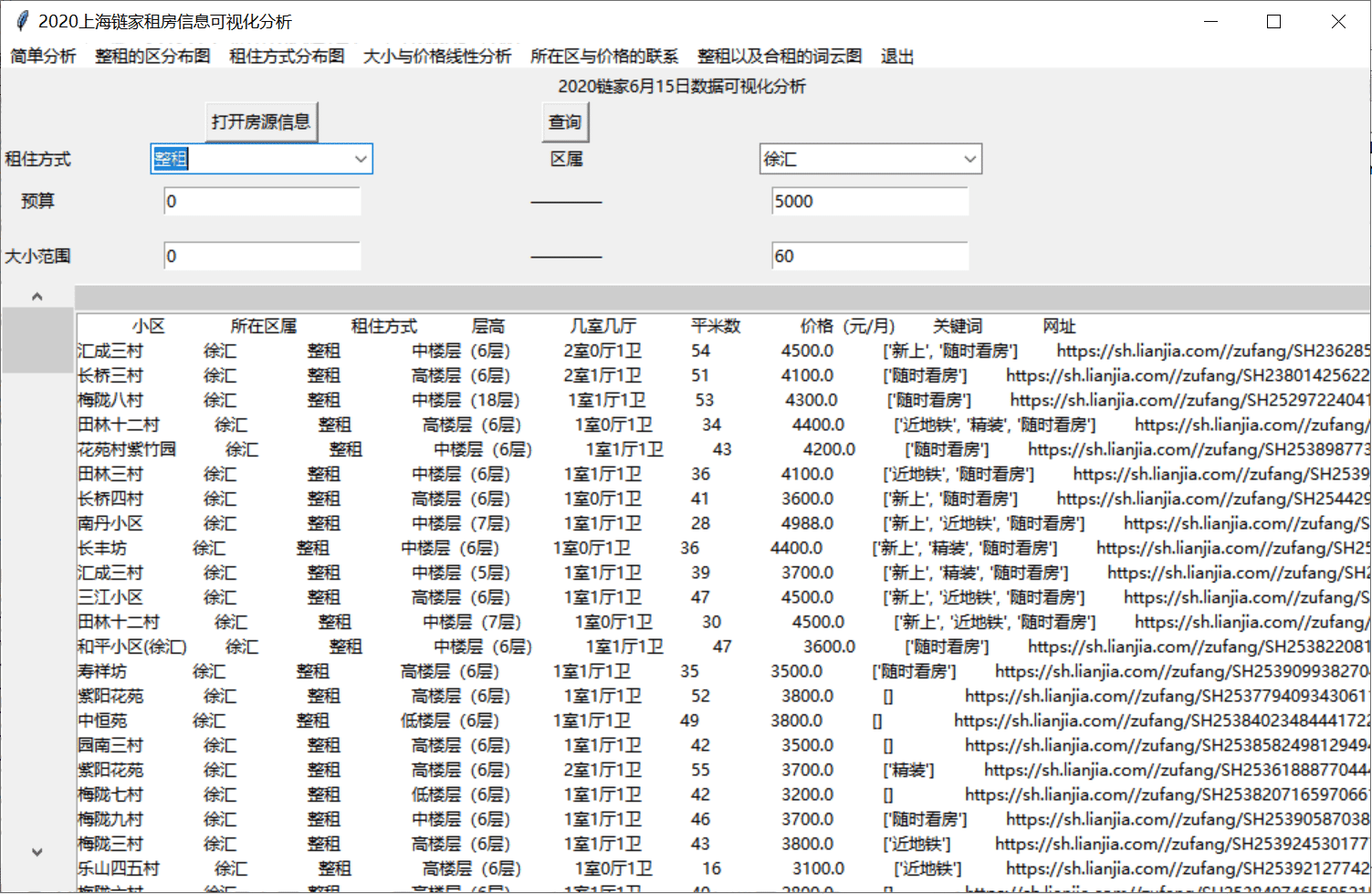Maximize the application window
Viewport: 1372px width, 894px height.
tap(1274, 21)
